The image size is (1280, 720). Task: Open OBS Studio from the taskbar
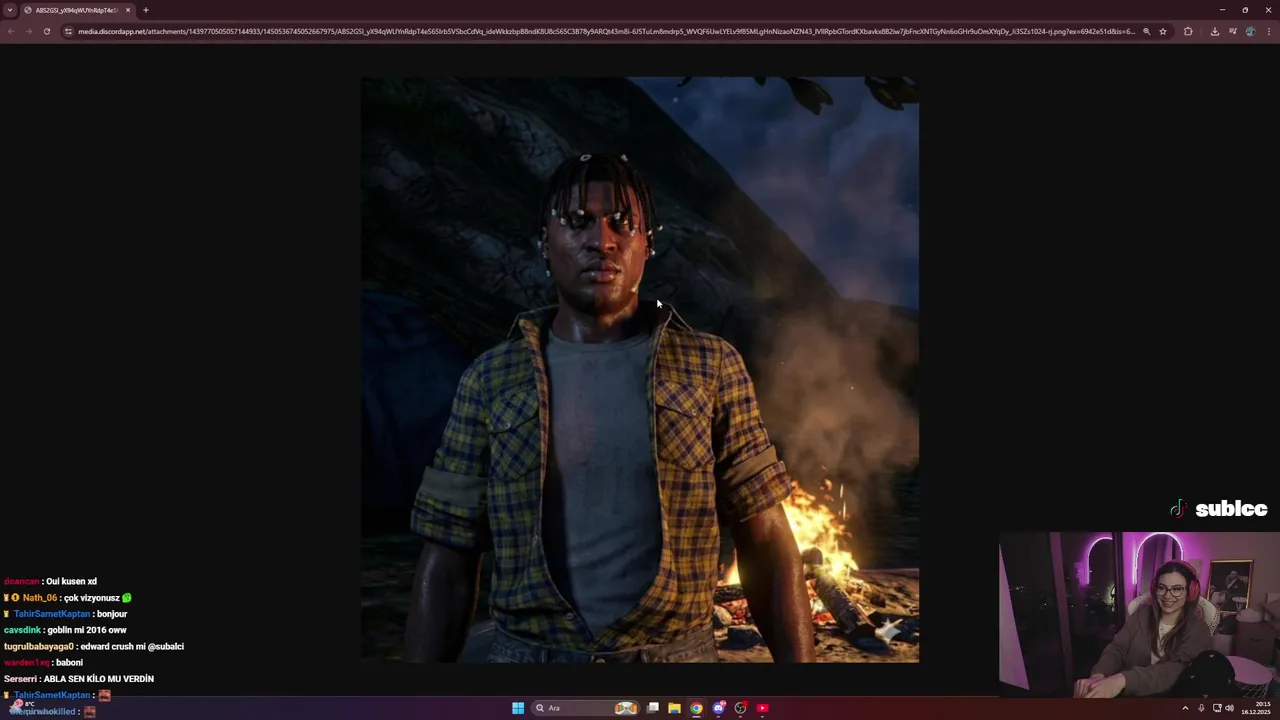coord(740,708)
